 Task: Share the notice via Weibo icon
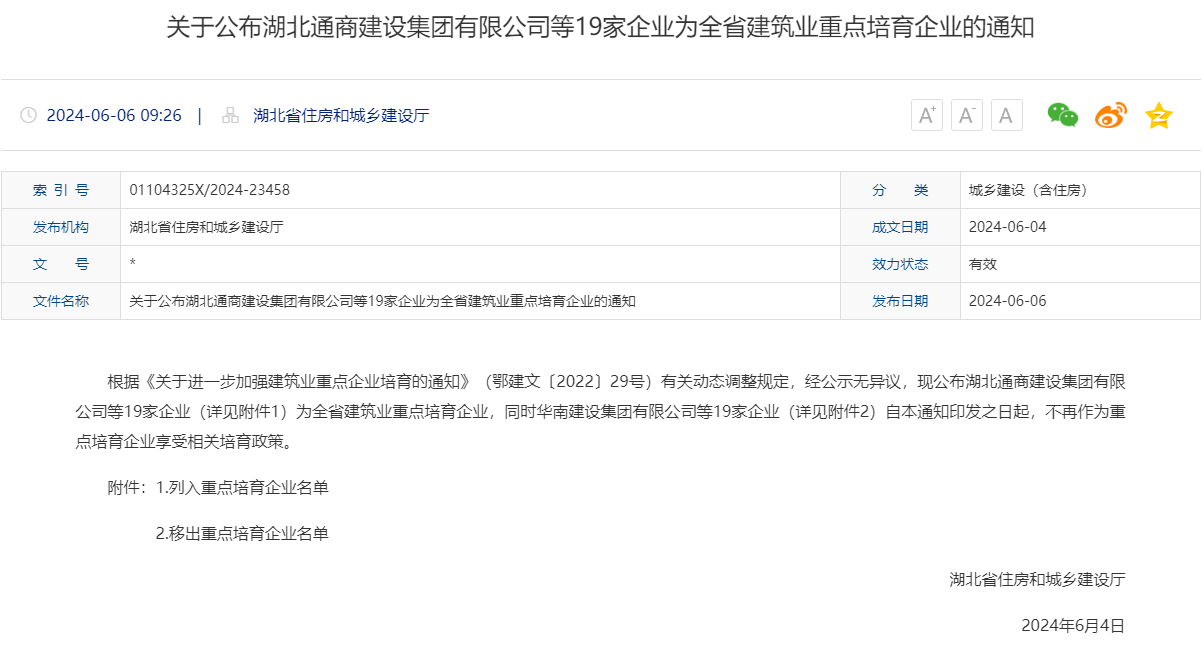tap(1111, 115)
